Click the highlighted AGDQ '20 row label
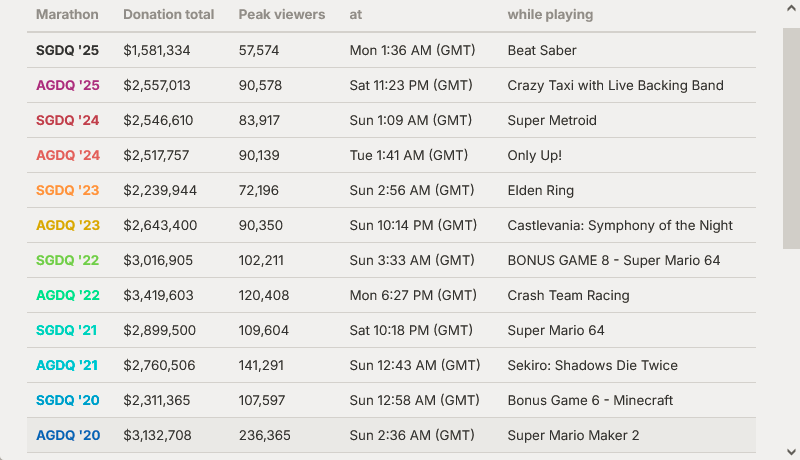The height and width of the screenshot is (460, 800). point(68,435)
